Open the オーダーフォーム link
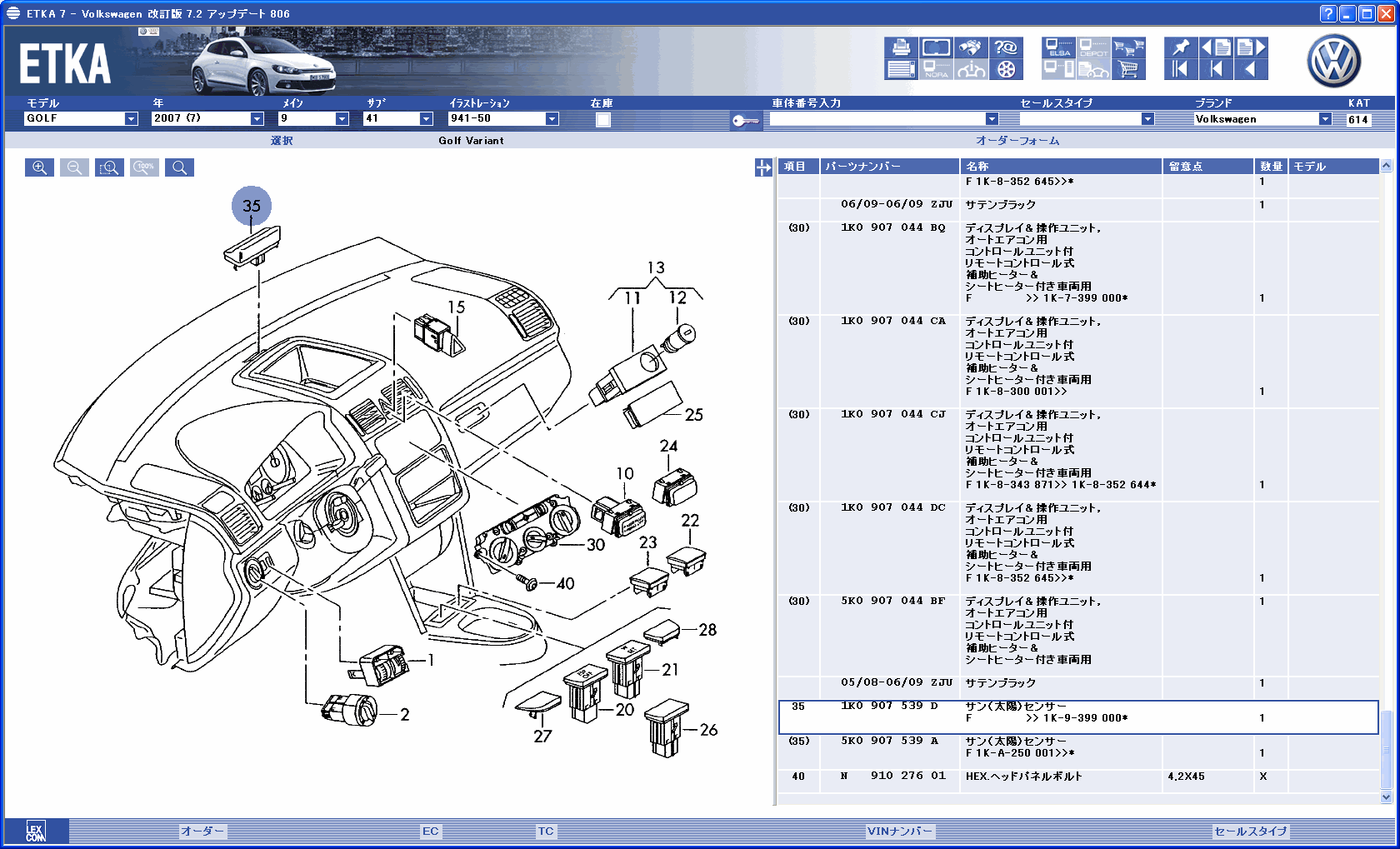 (x=1017, y=141)
